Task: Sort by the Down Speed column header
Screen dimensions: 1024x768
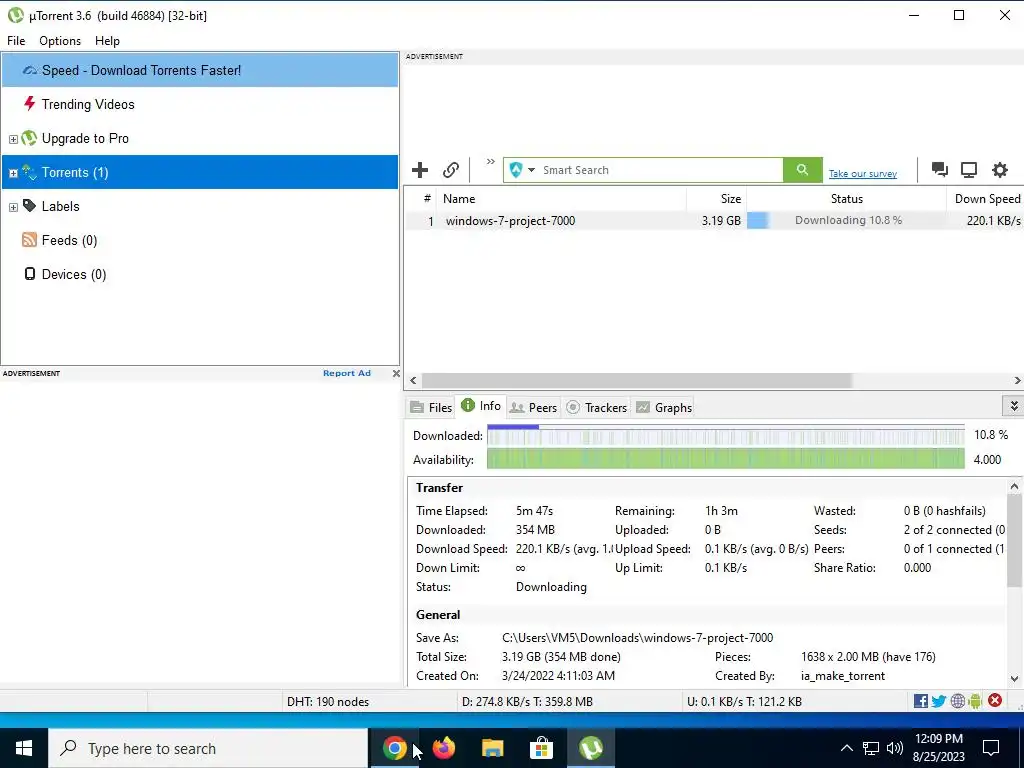Action: [x=986, y=199]
